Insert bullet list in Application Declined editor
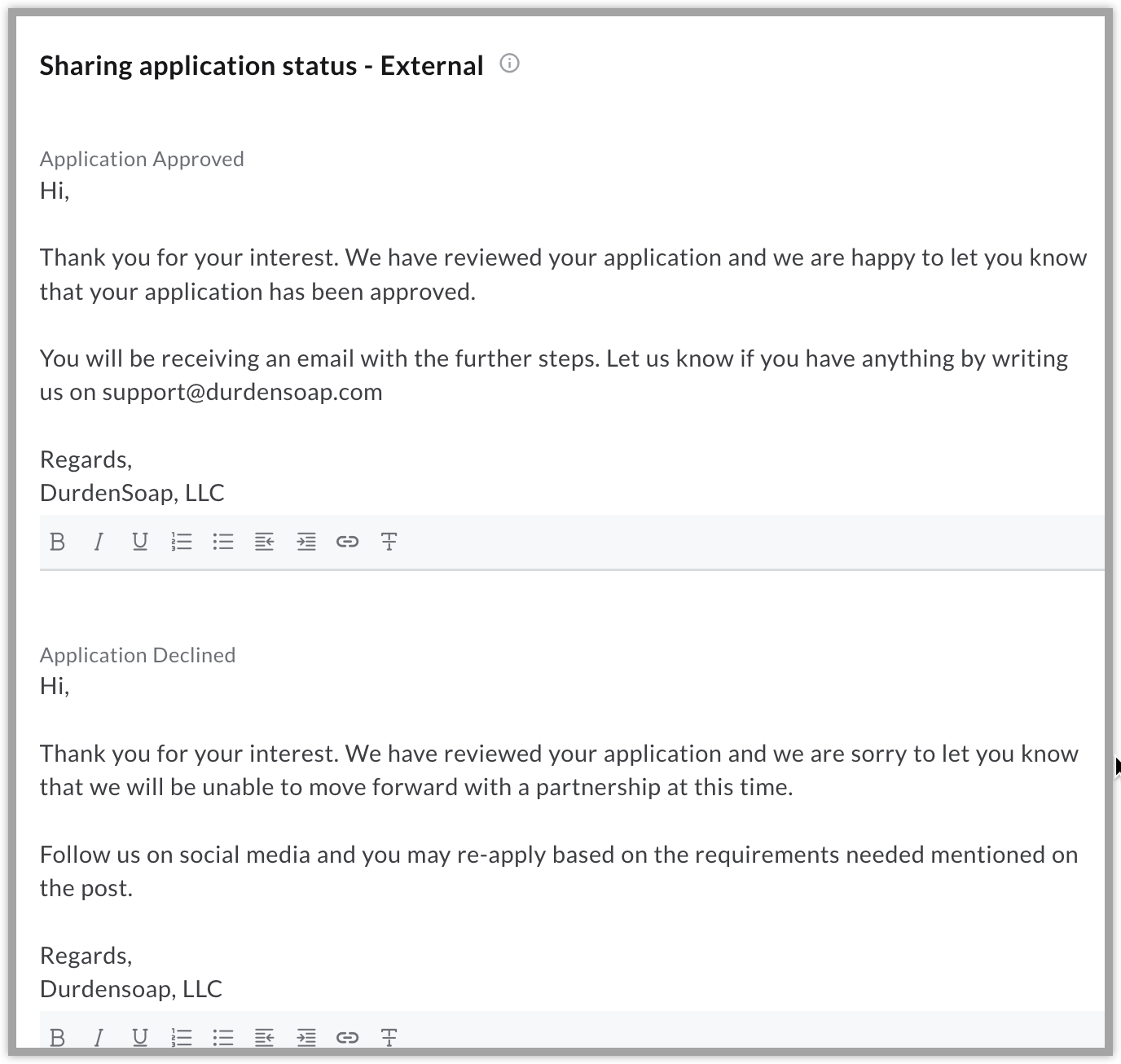Image resolution: width=1121 pixels, height=1064 pixels. coord(223,1037)
